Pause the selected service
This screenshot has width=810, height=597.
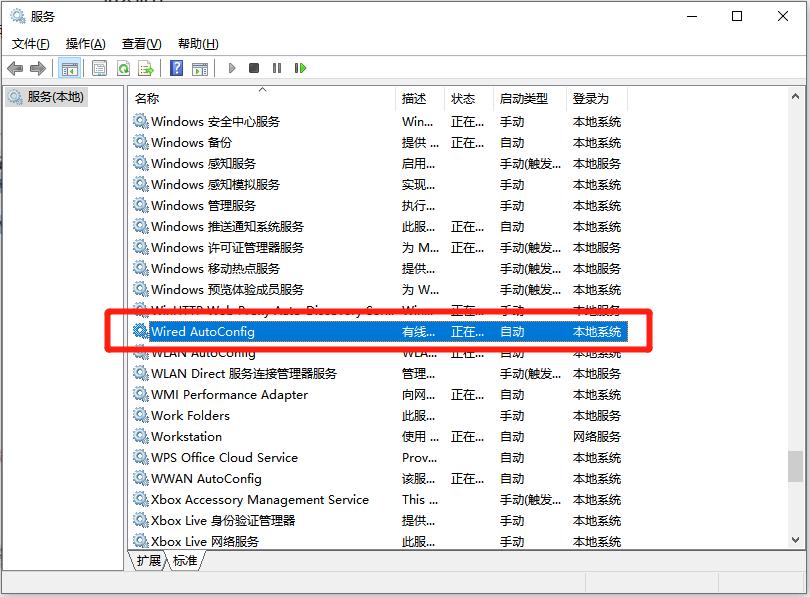(278, 68)
